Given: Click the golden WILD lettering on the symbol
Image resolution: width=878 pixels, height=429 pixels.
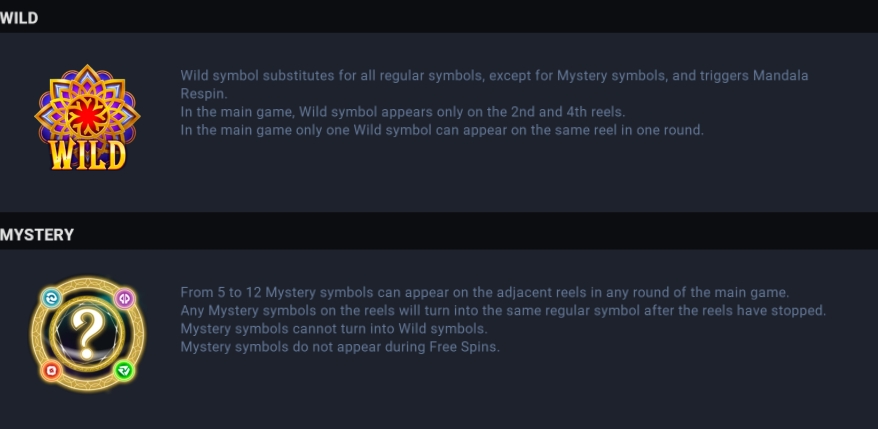Looking at the screenshot, I should click(x=87, y=155).
